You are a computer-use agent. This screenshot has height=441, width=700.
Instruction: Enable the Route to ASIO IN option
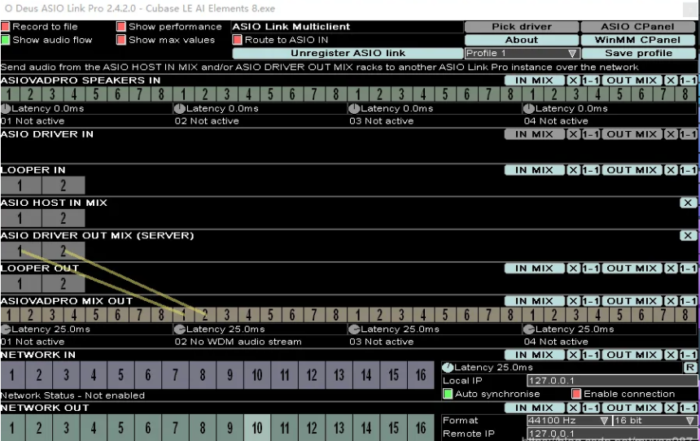click(238, 40)
